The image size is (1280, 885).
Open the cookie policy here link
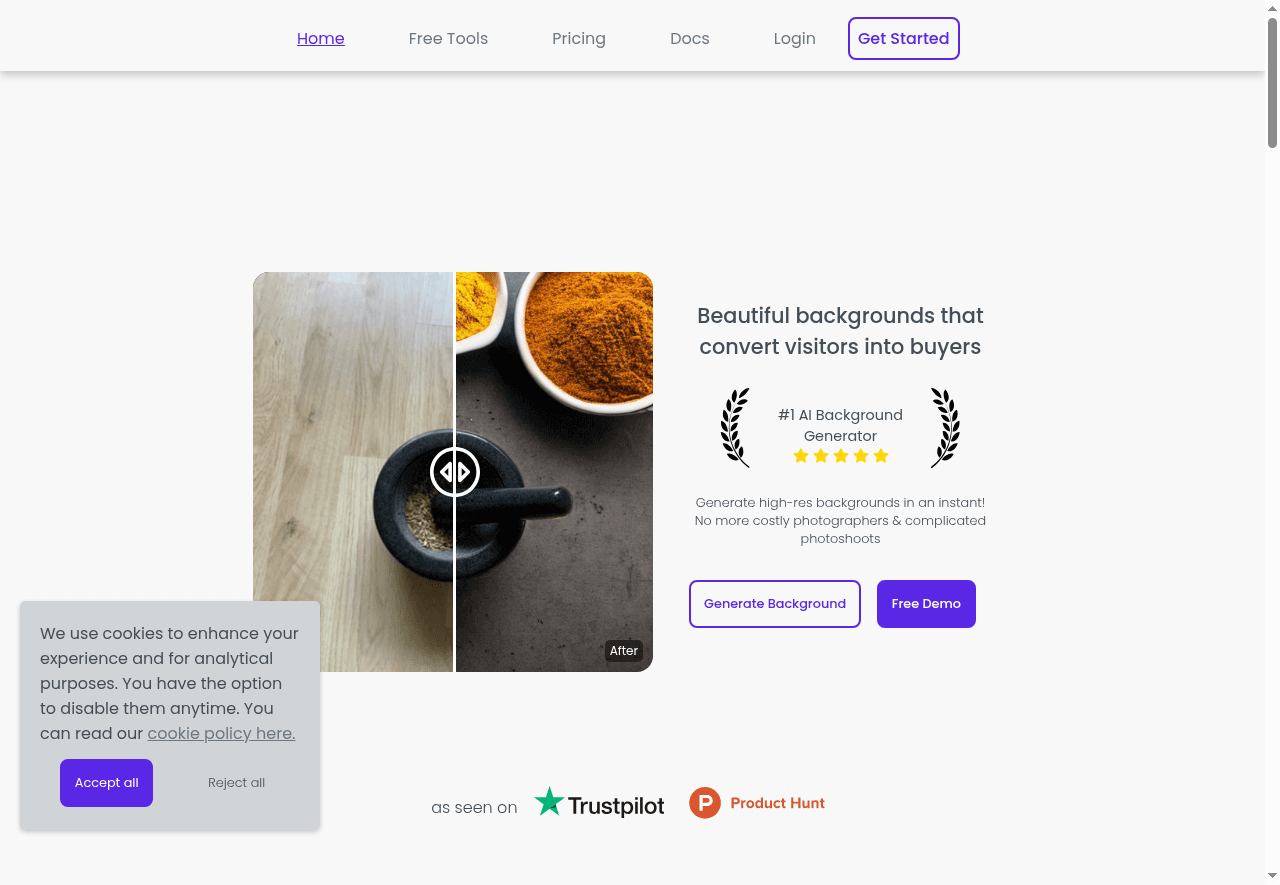(221, 734)
